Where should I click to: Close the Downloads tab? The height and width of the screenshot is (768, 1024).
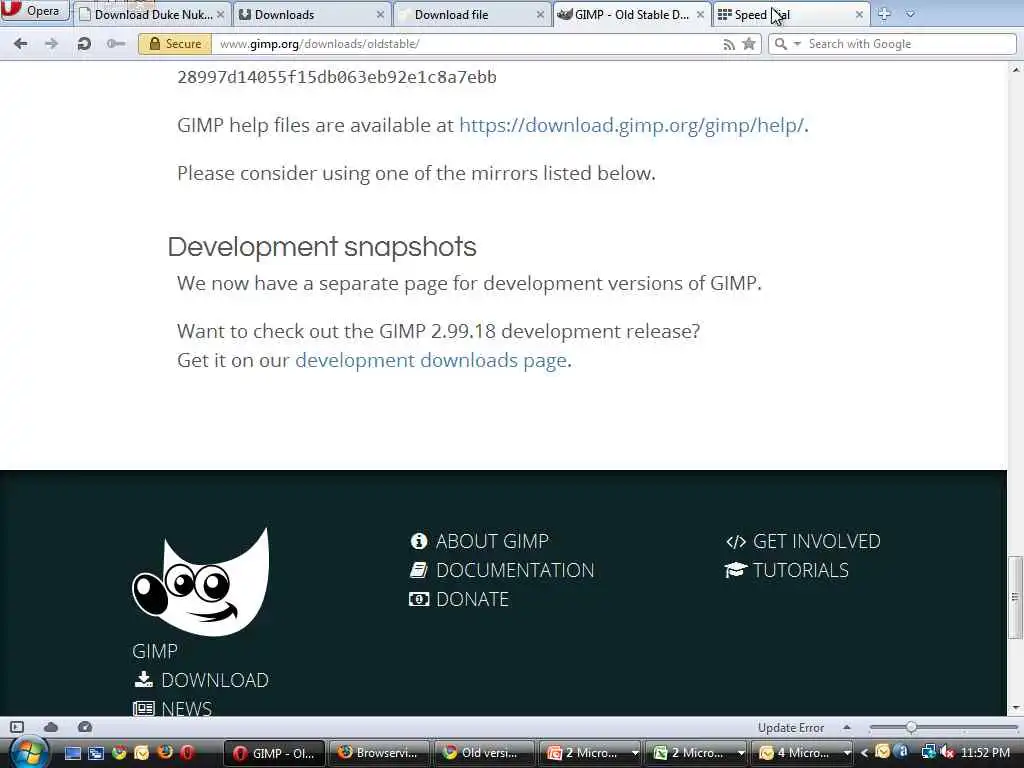click(380, 14)
